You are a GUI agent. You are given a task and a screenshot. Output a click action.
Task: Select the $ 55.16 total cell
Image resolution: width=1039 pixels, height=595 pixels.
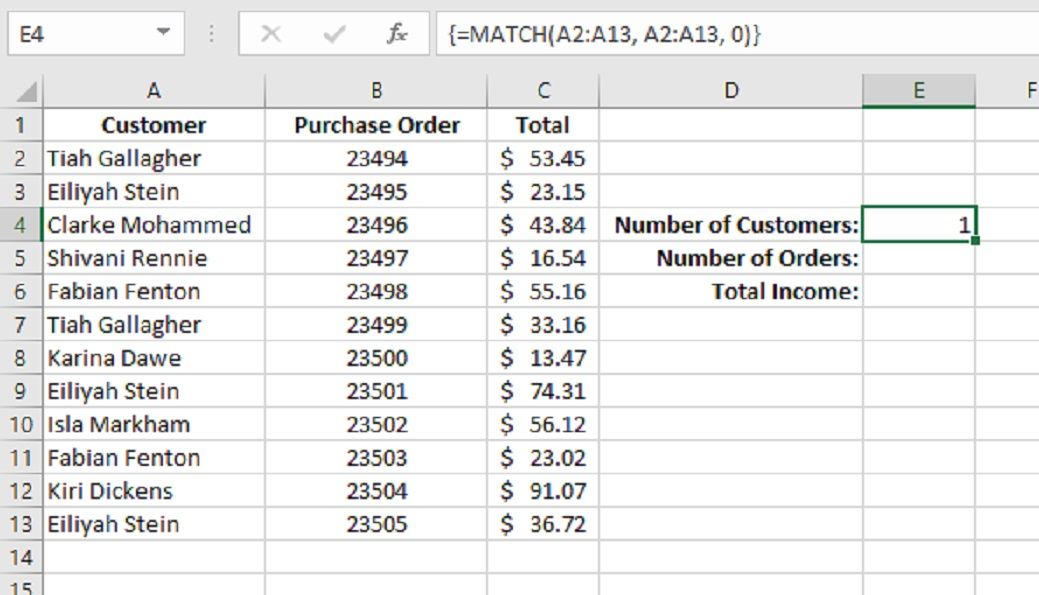click(x=543, y=292)
